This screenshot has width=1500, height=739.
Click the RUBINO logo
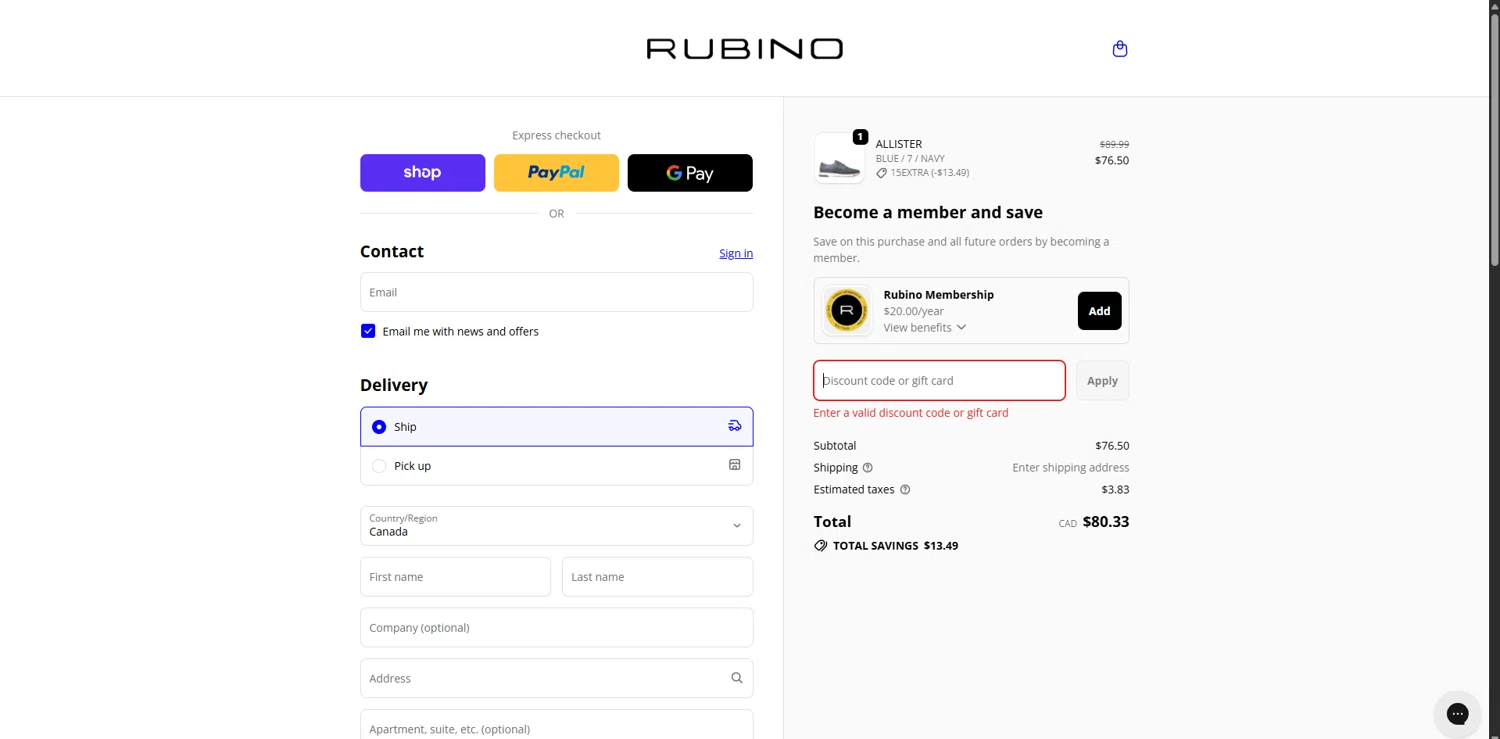745,49
